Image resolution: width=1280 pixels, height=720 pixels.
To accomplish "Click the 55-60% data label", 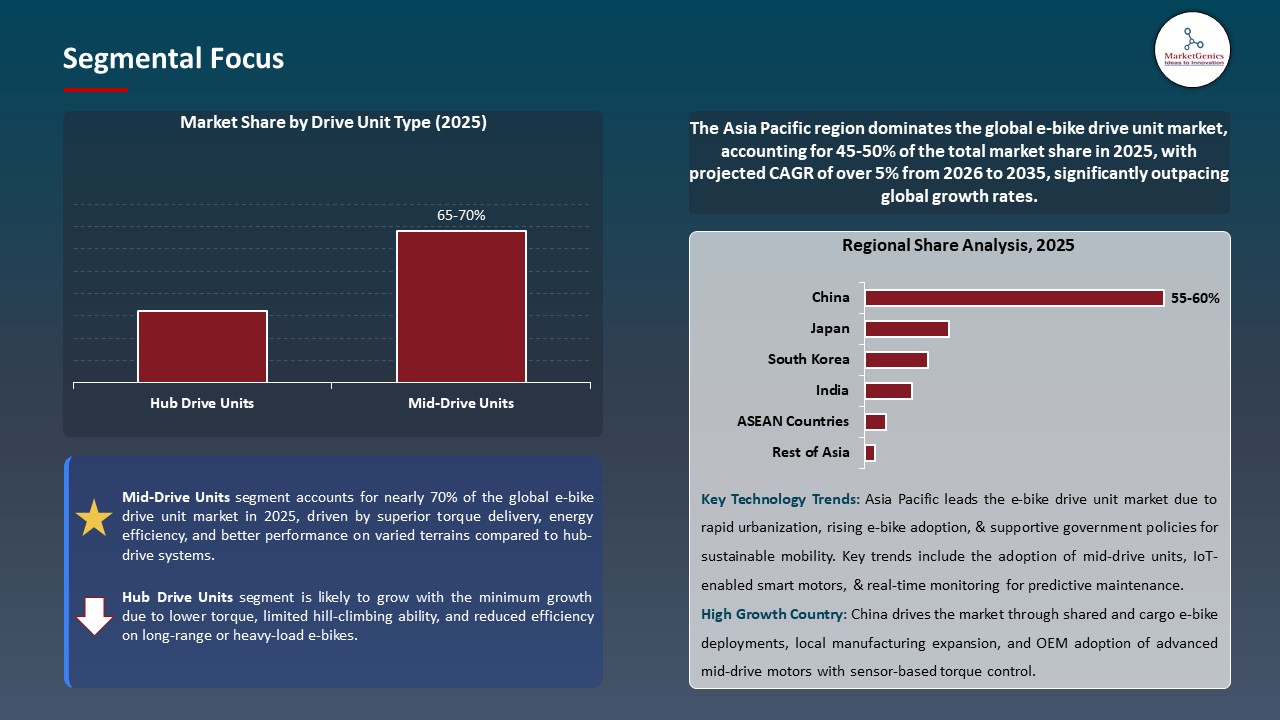I will [x=1195, y=298].
